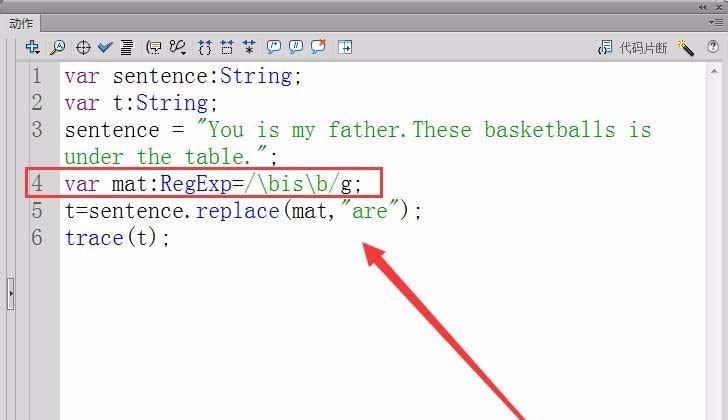Open the debug options stethoscope menu
This screenshot has height=420, width=728.
click(x=178, y=47)
